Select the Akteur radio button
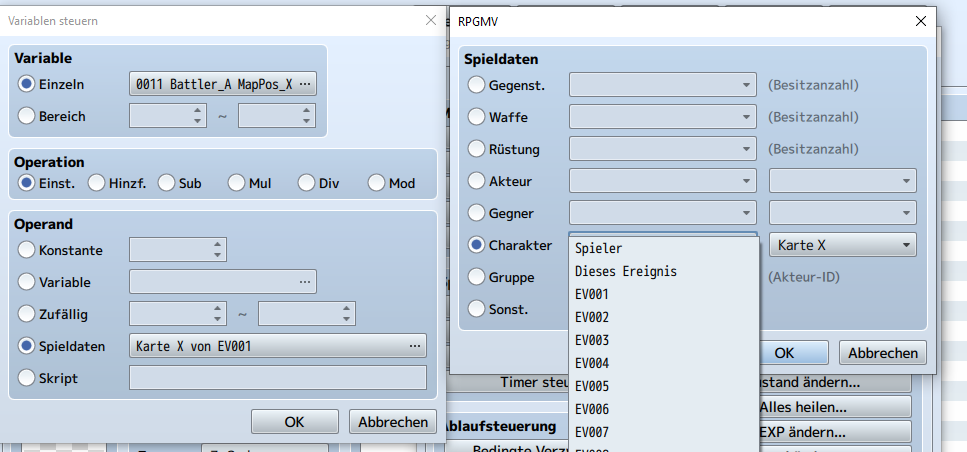 click(476, 181)
